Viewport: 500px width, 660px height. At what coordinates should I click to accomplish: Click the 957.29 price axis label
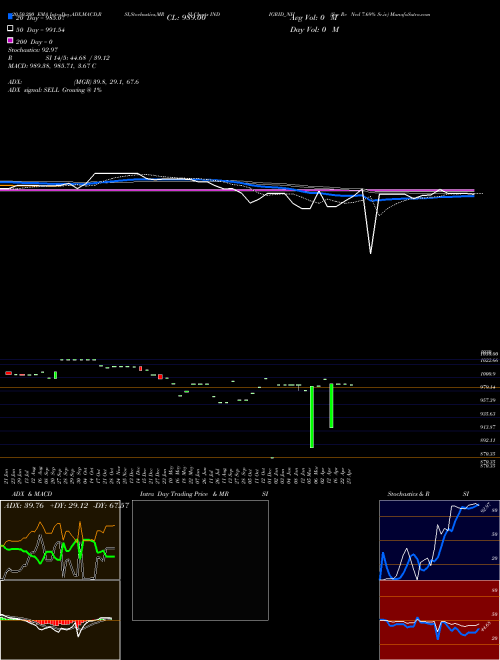pos(489,400)
